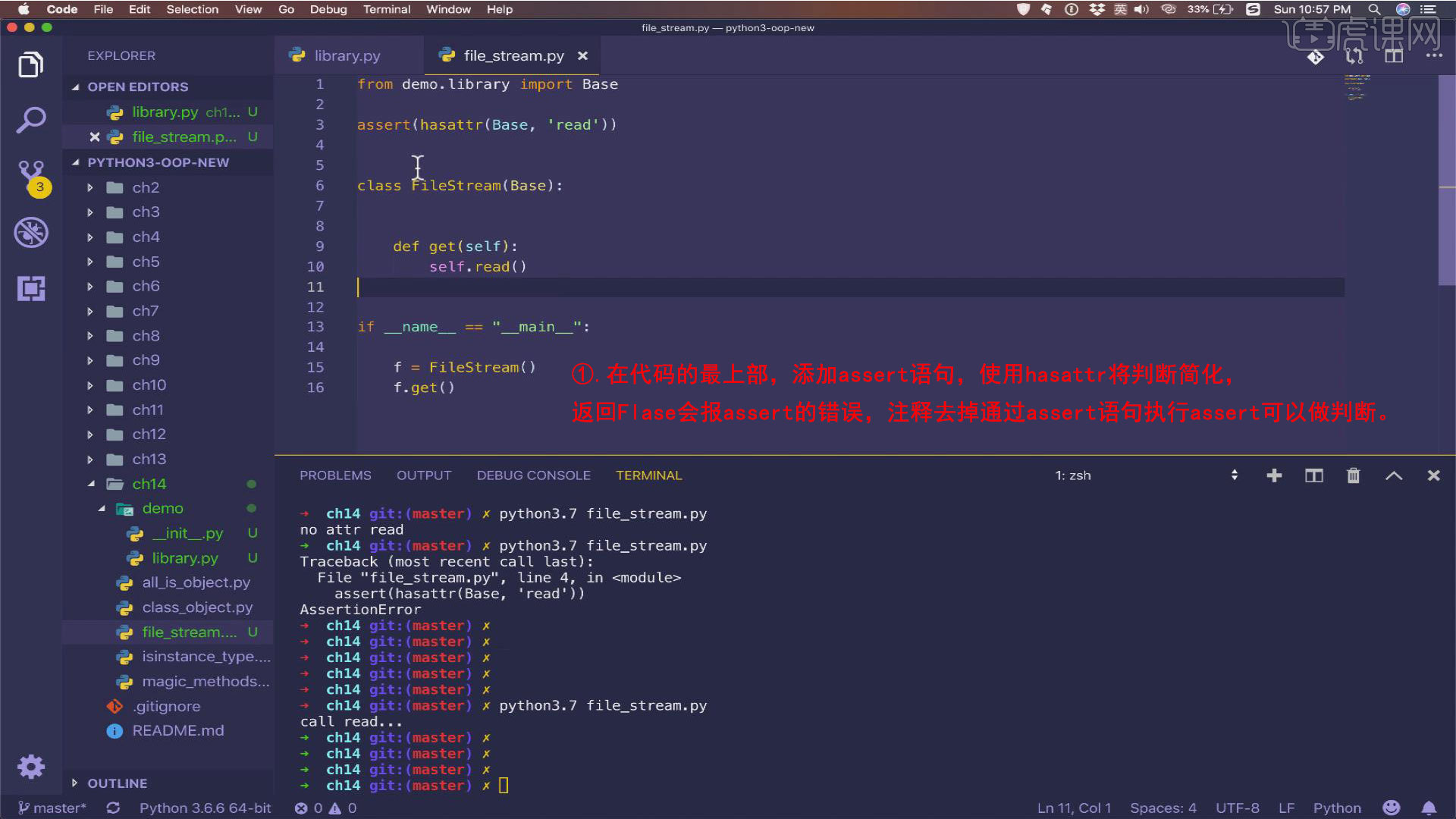Viewport: 1456px width, 819px height.
Task: Open the Terminal menu in menu bar
Action: (387, 9)
